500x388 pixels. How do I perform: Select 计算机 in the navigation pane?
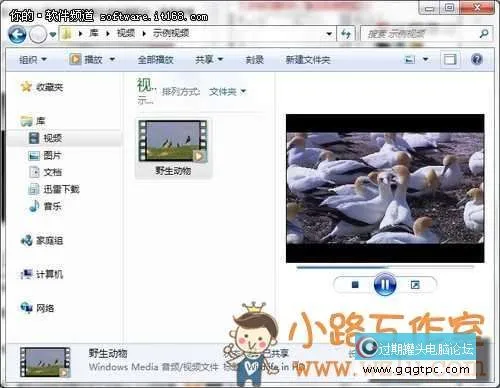(x=49, y=274)
